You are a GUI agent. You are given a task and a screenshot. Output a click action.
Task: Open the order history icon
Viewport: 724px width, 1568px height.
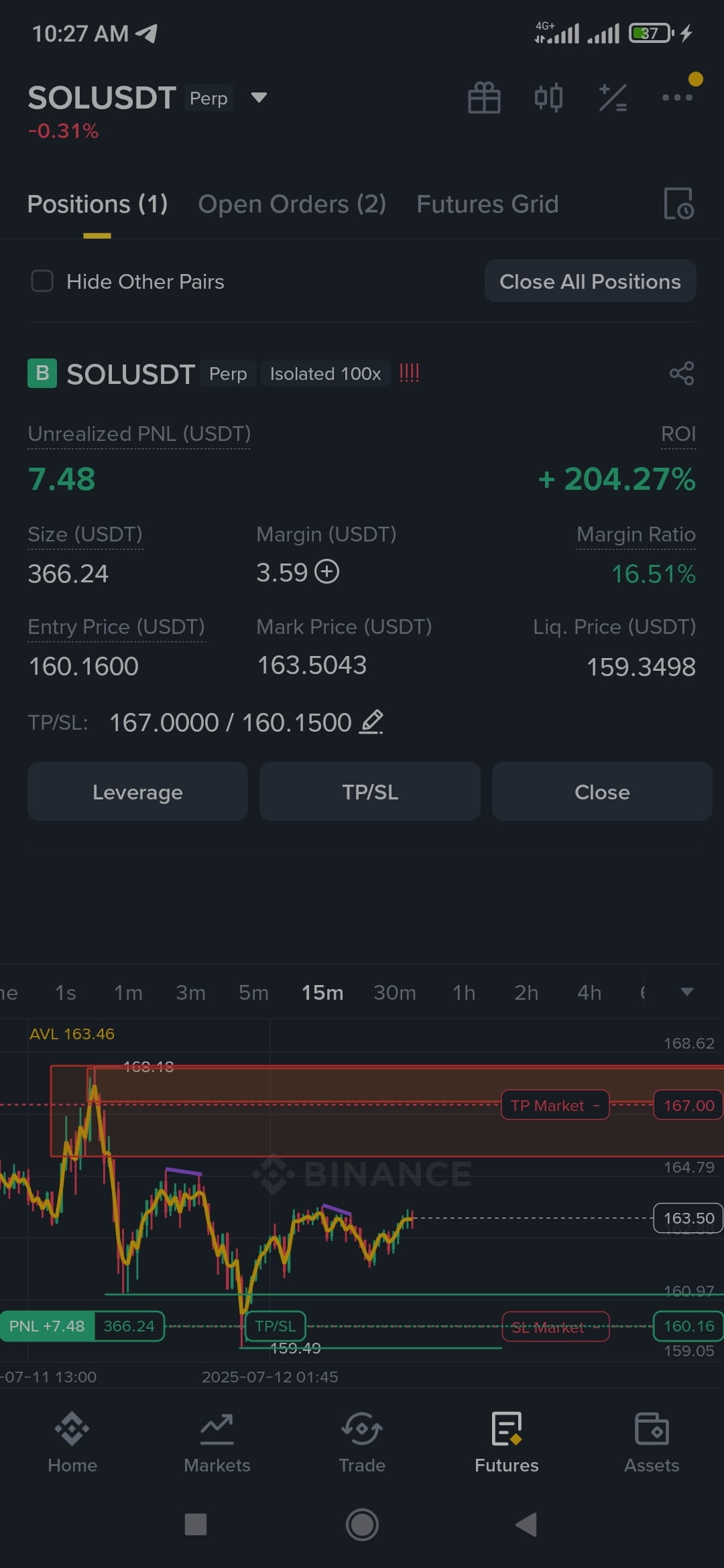pos(678,204)
